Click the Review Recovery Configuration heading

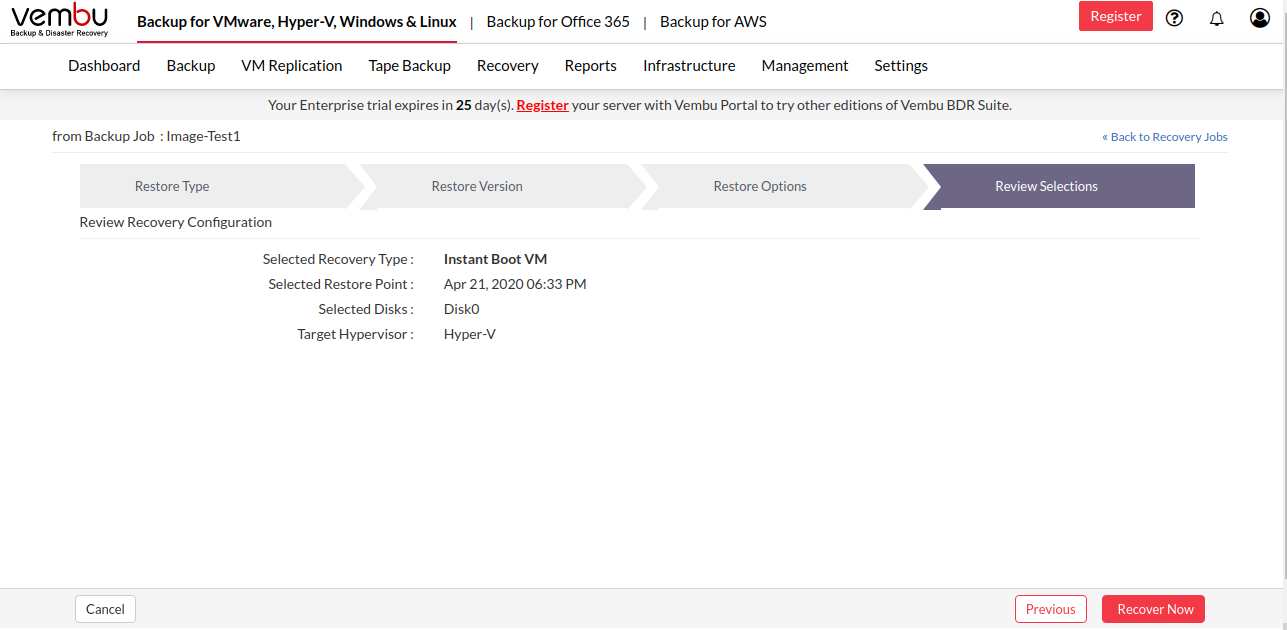pos(176,222)
